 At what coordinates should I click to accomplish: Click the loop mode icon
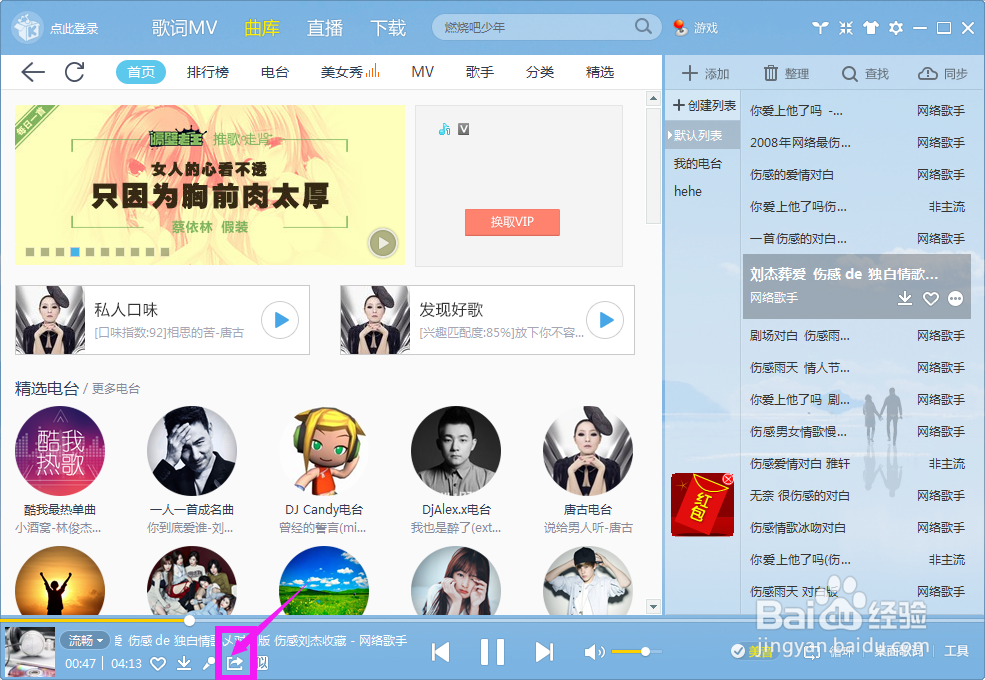pos(812,652)
